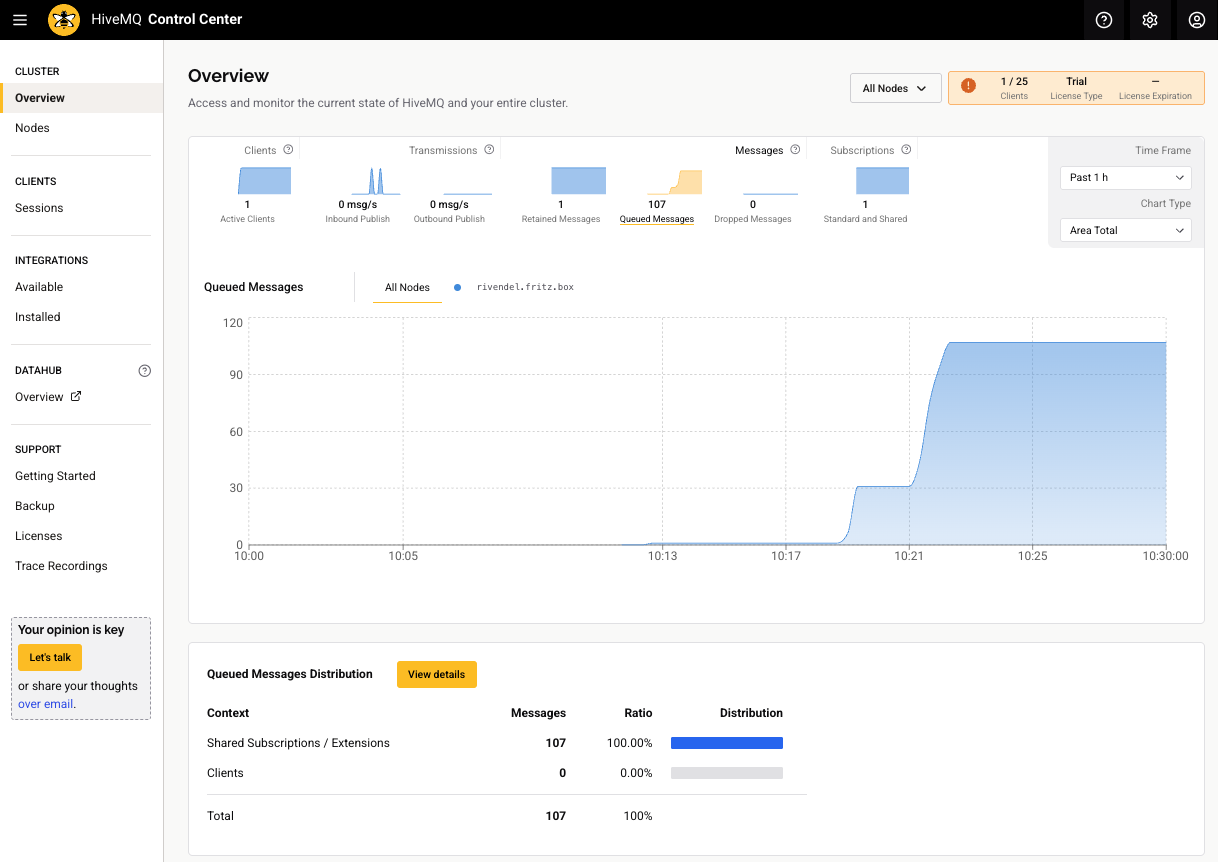
Task: Click the View details button
Action: [x=437, y=674]
